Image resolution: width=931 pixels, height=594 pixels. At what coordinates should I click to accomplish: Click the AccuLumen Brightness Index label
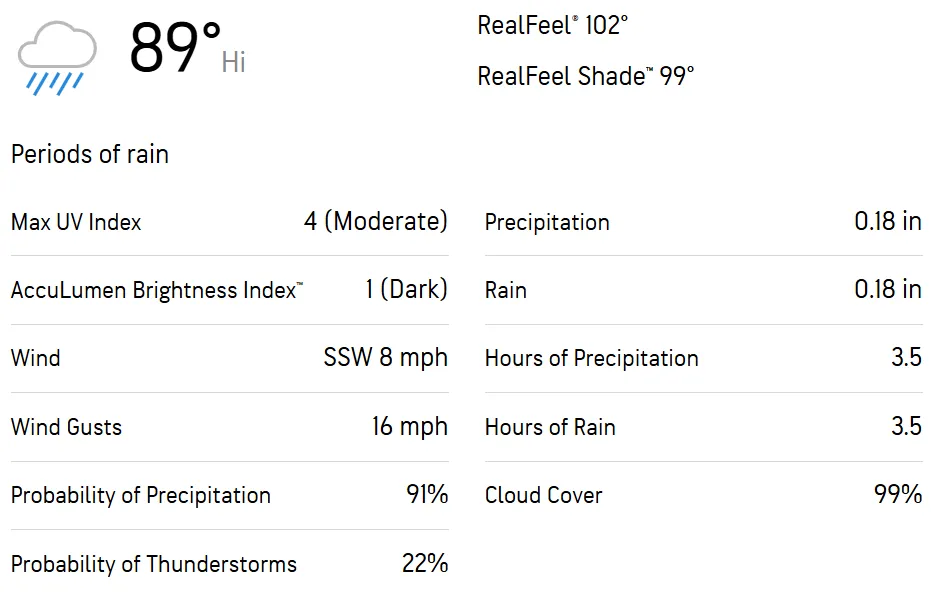pos(157,290)
